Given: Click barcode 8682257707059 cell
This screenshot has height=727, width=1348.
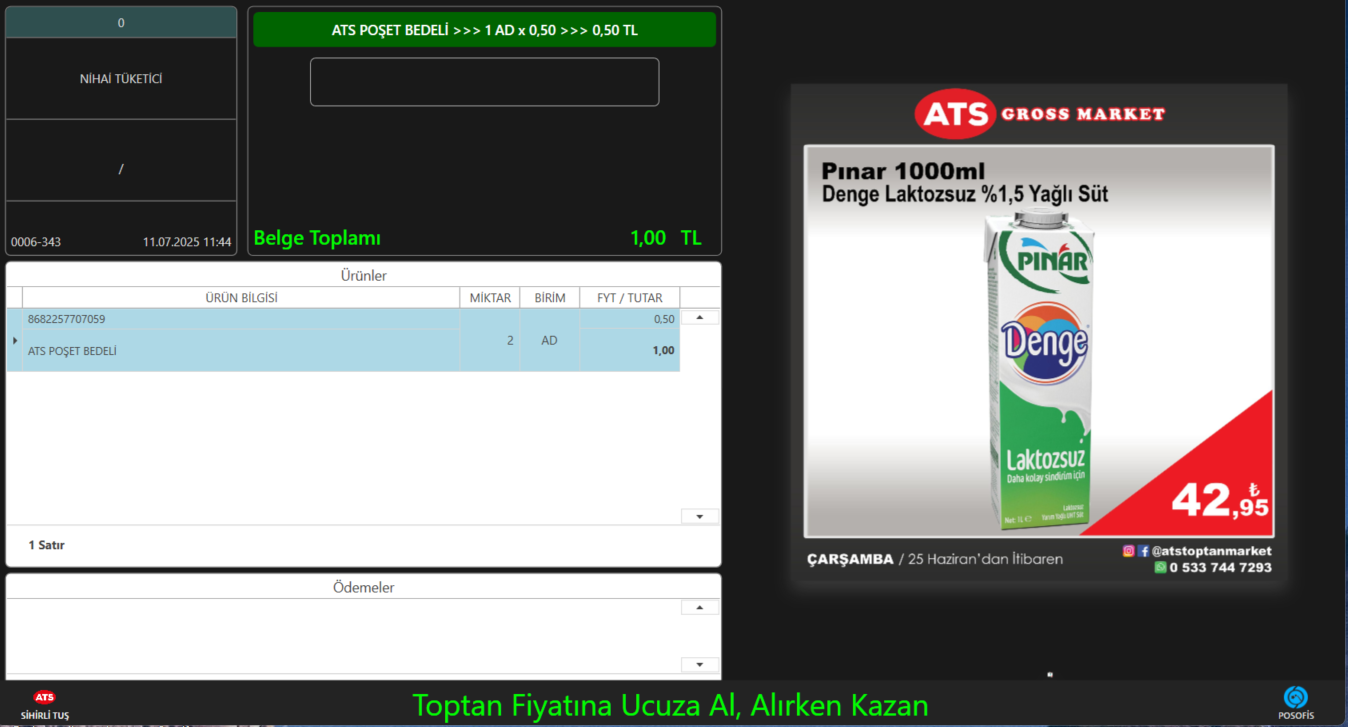Looking at the screenshot, I should (x=241, y=319).
